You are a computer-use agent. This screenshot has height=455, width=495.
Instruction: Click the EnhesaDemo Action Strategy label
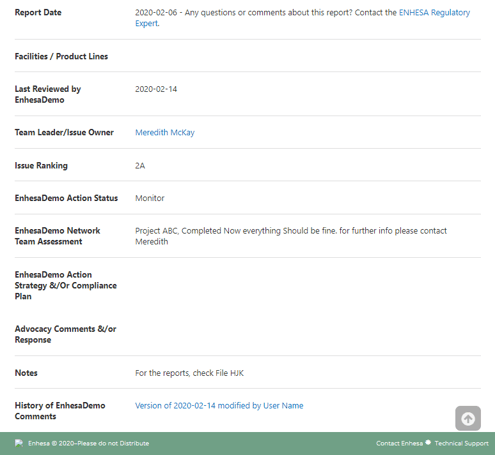pyautogui.click(x=66, y=285)
